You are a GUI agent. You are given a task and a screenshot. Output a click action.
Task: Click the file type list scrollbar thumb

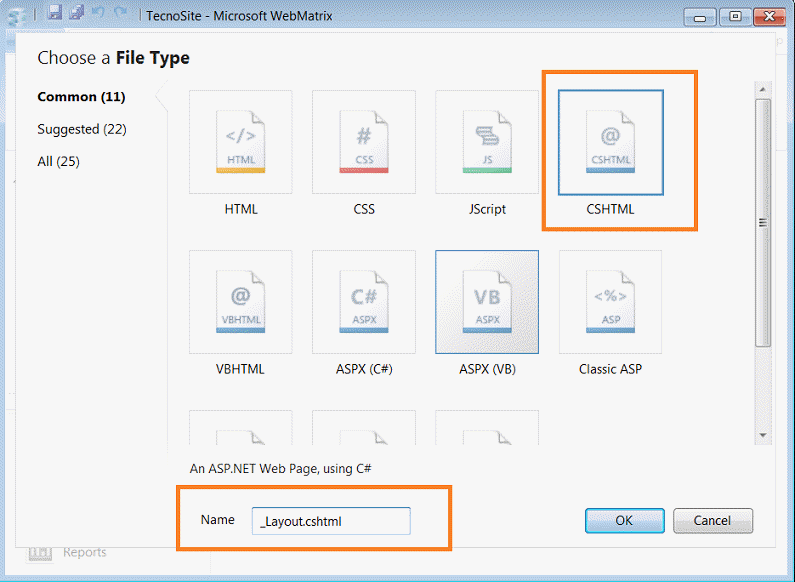pos(763,223)
